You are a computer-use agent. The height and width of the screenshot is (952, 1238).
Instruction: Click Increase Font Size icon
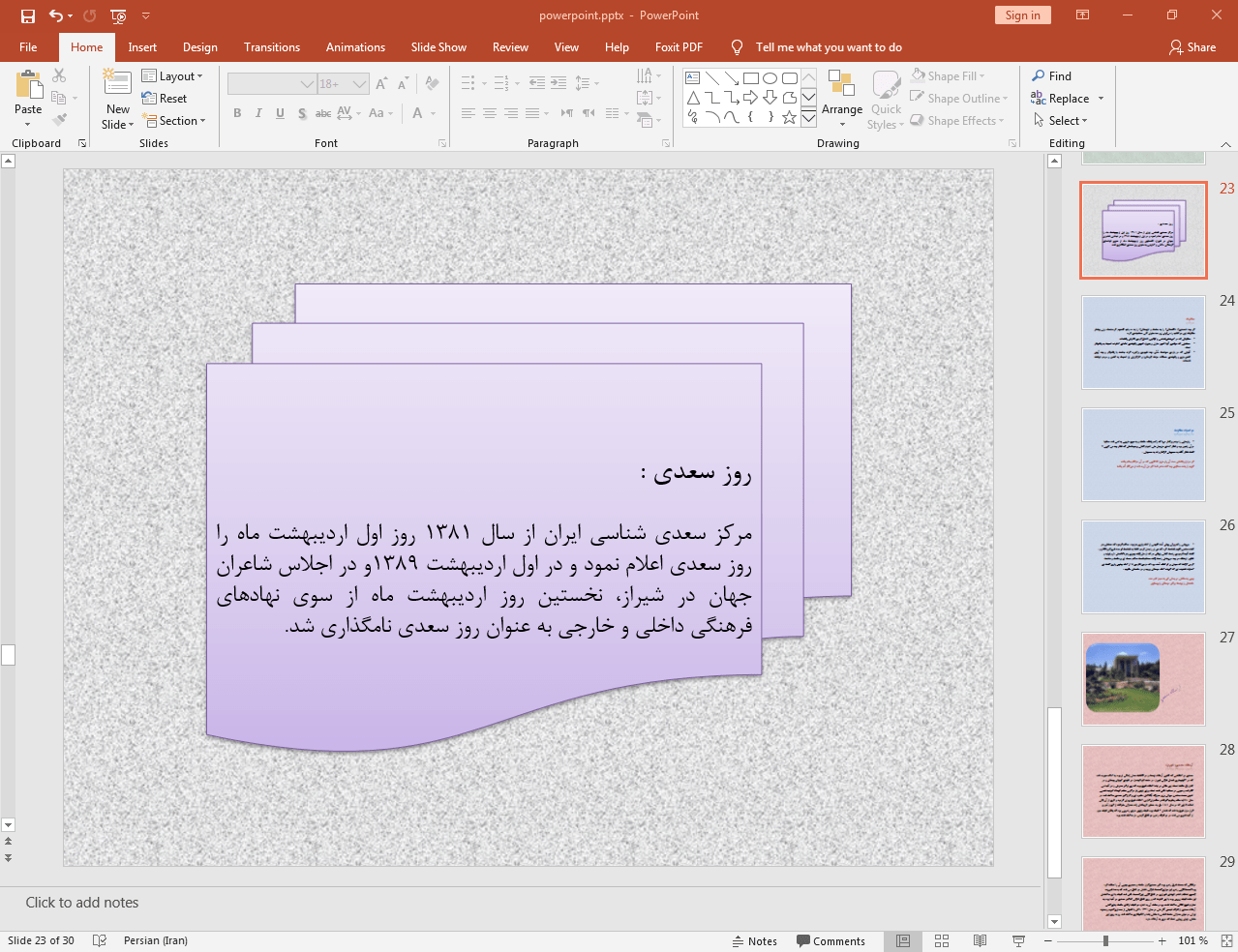point(381,84)
